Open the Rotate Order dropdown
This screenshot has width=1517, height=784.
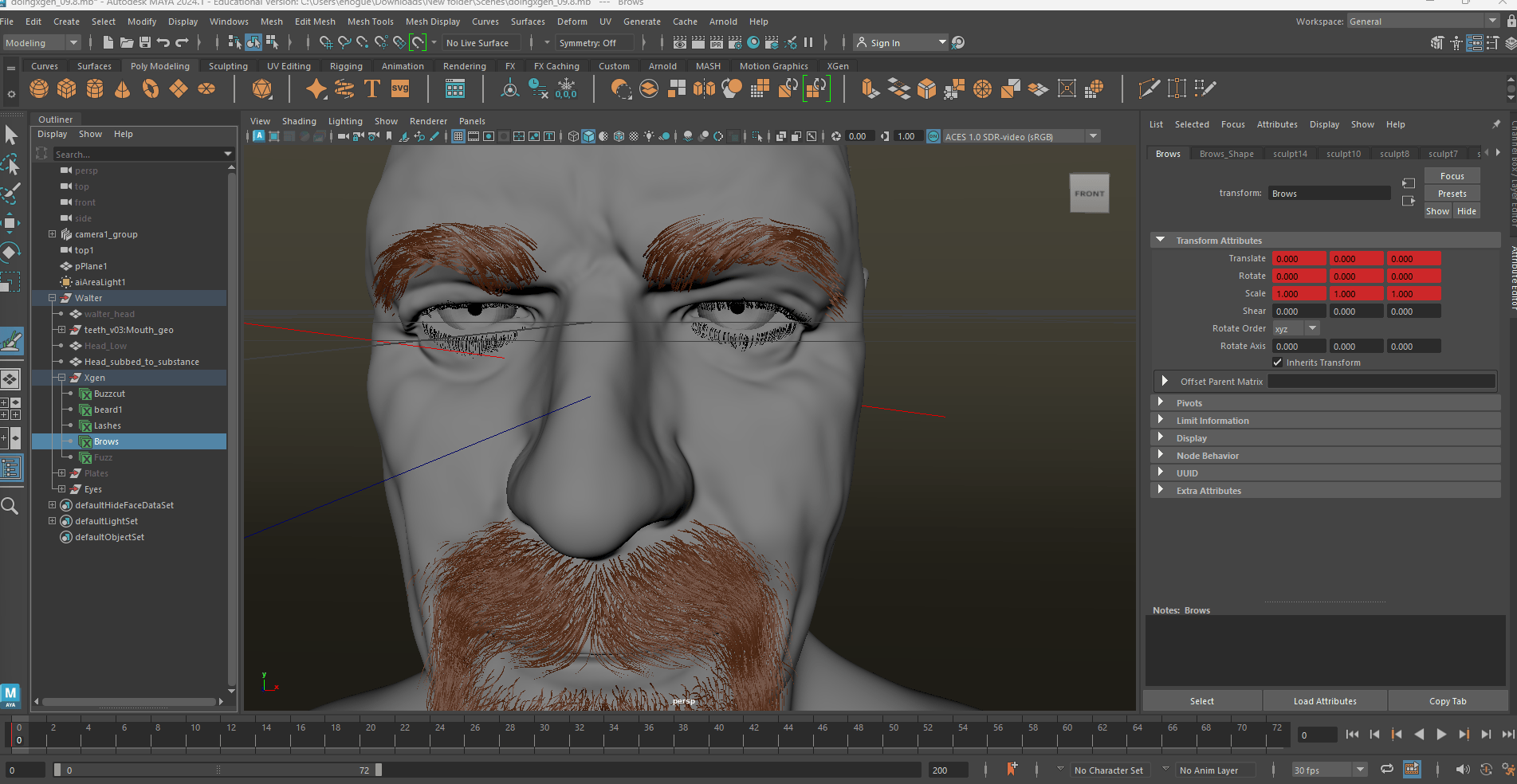pyautogui.click(x=1296, y=329)
